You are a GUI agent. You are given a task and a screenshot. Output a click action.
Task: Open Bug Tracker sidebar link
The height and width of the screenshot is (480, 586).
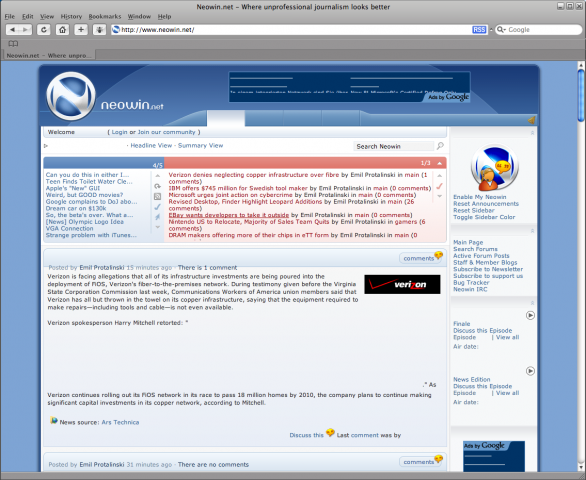pyautogui.click(x=471, y=283)
